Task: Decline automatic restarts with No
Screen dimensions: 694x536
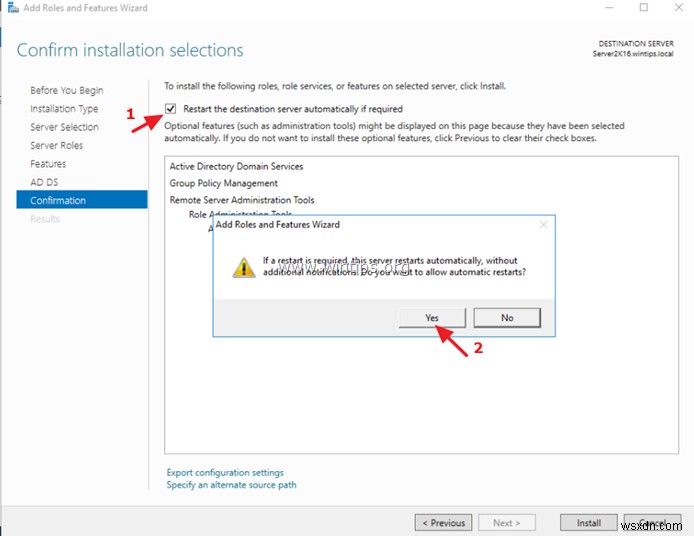Action: [507, 318]
